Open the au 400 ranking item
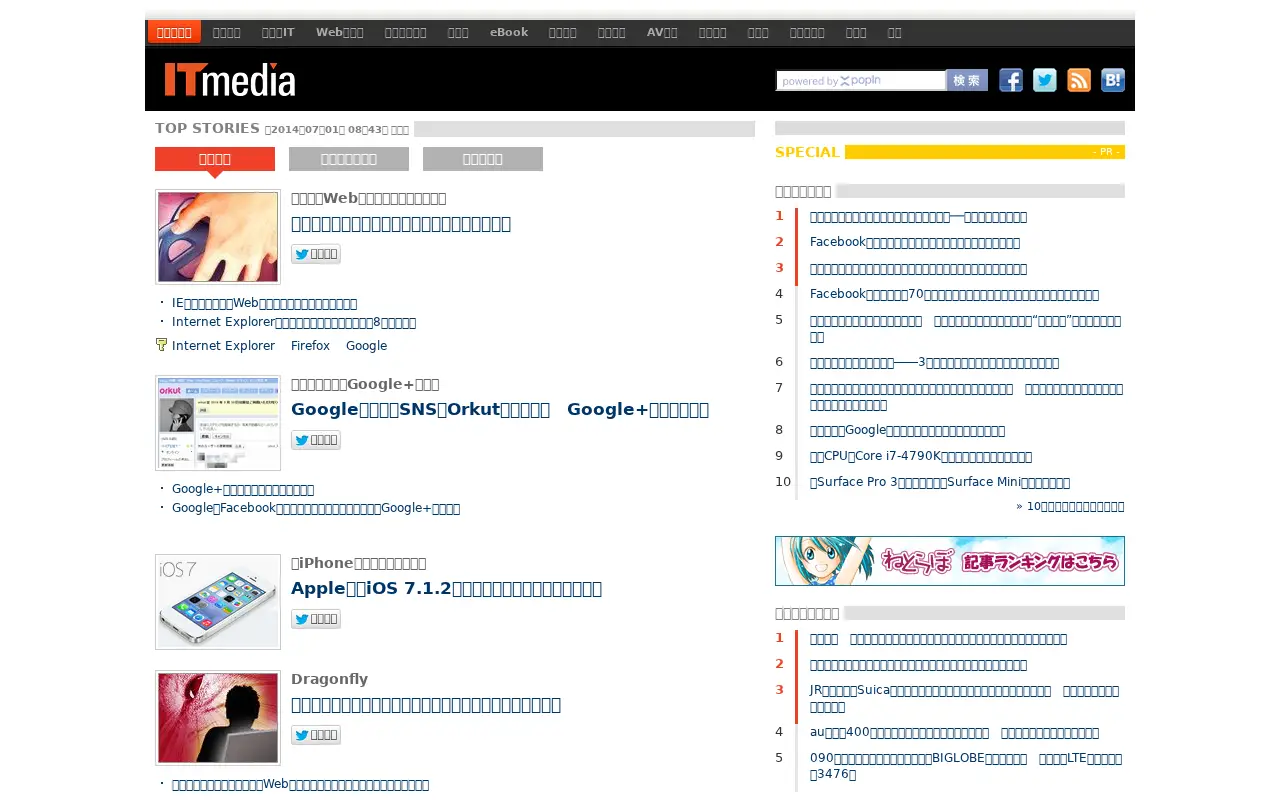Viewport: 1280px width, 800px height. pos(954,733)
